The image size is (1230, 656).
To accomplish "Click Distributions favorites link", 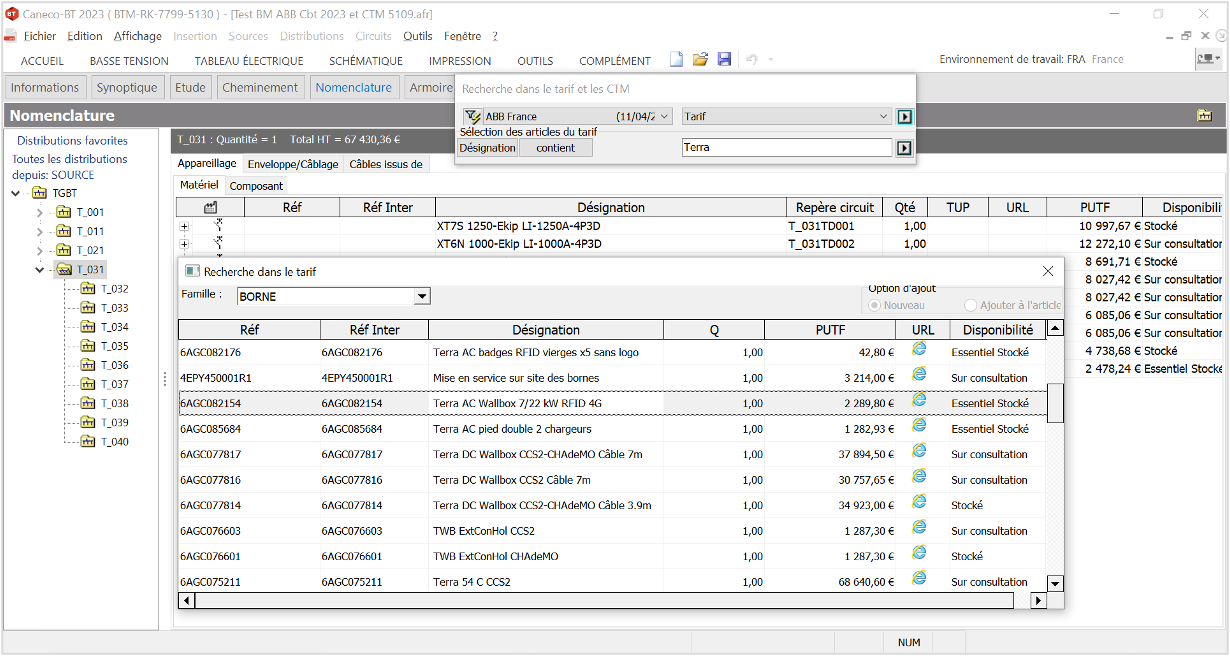I will point(72,141).
